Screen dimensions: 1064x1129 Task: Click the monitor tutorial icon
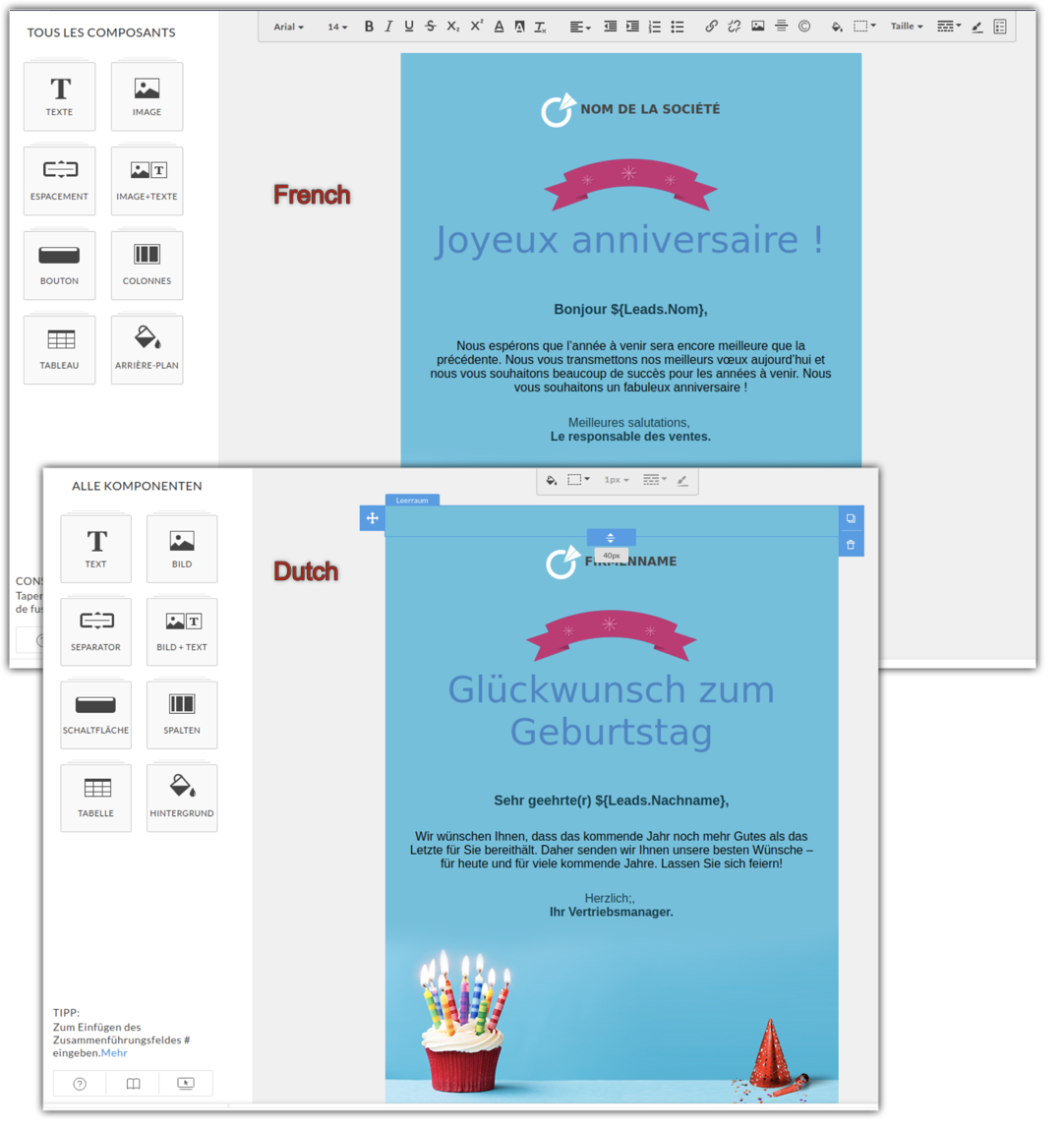tap(186, 1084)
